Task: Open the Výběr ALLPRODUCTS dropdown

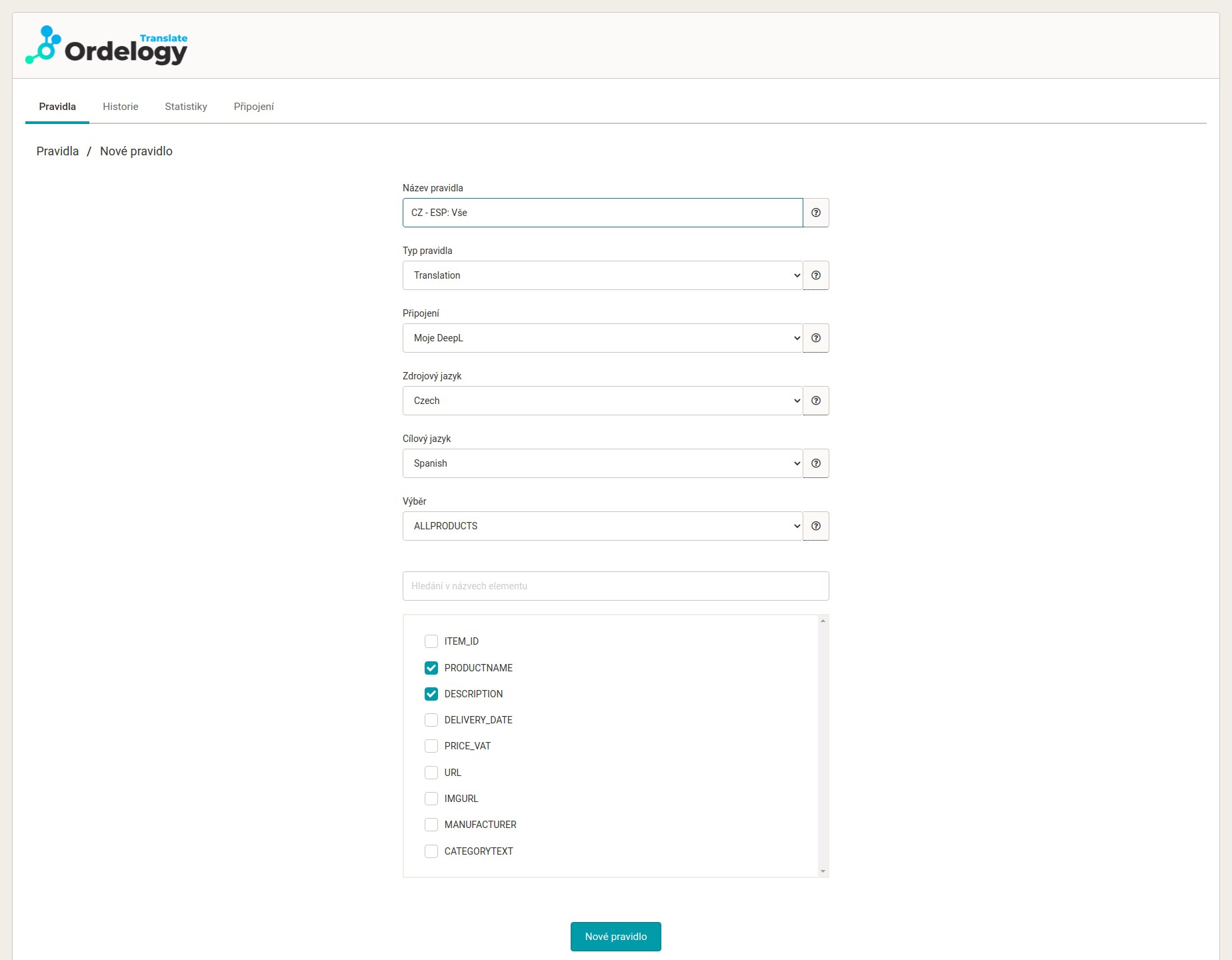Action: (602, 526)
